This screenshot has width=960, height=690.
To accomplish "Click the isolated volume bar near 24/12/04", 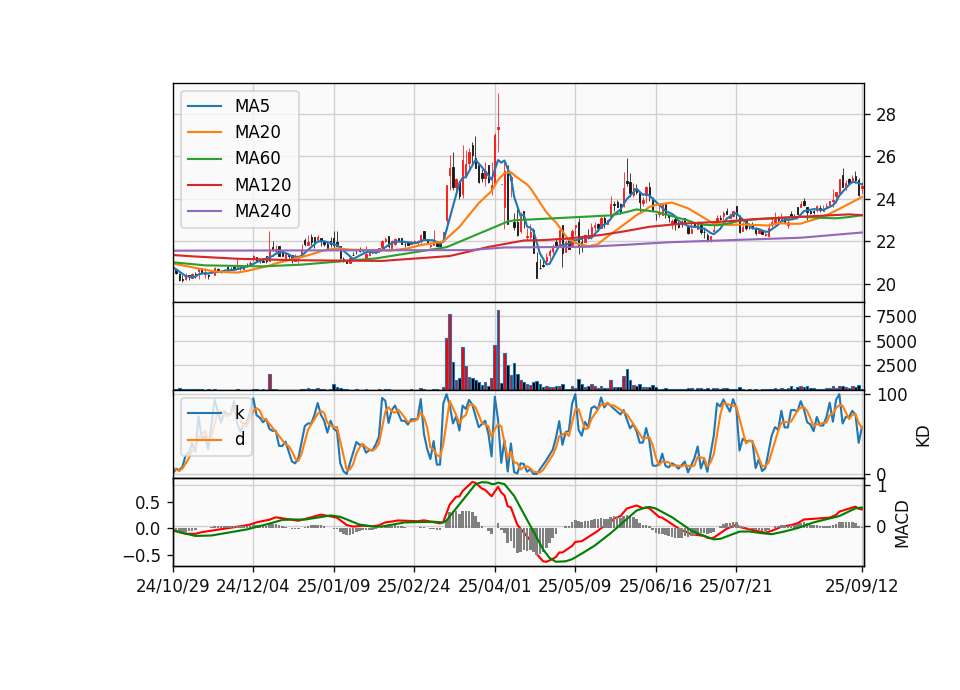I will 270,382.
